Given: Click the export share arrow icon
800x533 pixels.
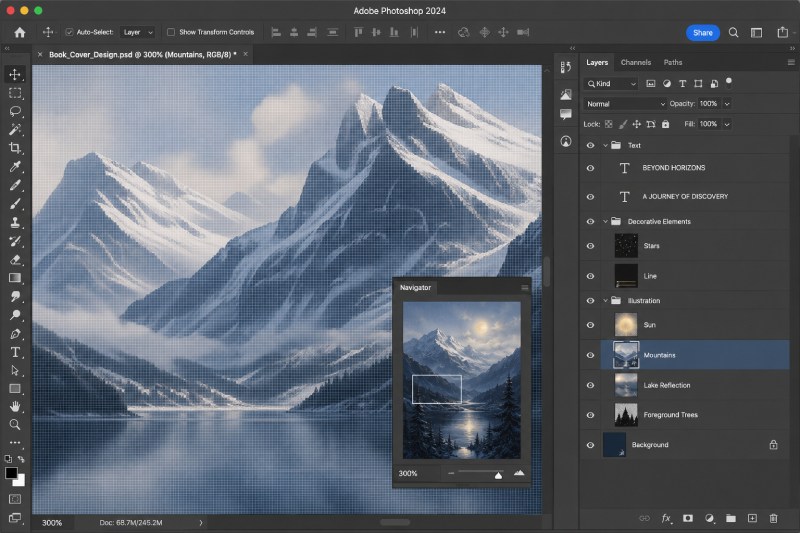Looking at the screenshot, I should click(783, 32).
